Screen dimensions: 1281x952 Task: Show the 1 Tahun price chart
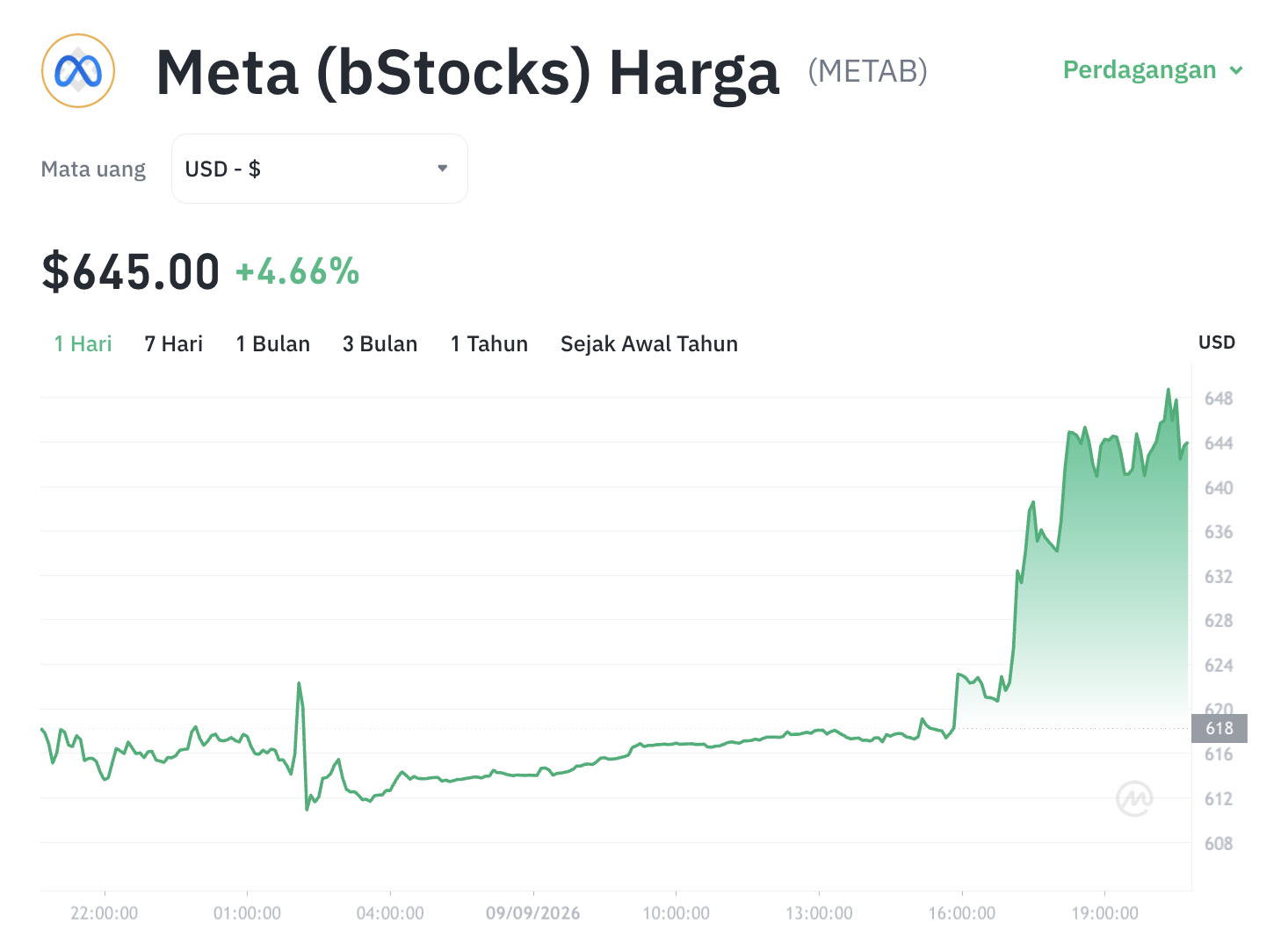tap(489, 343)
